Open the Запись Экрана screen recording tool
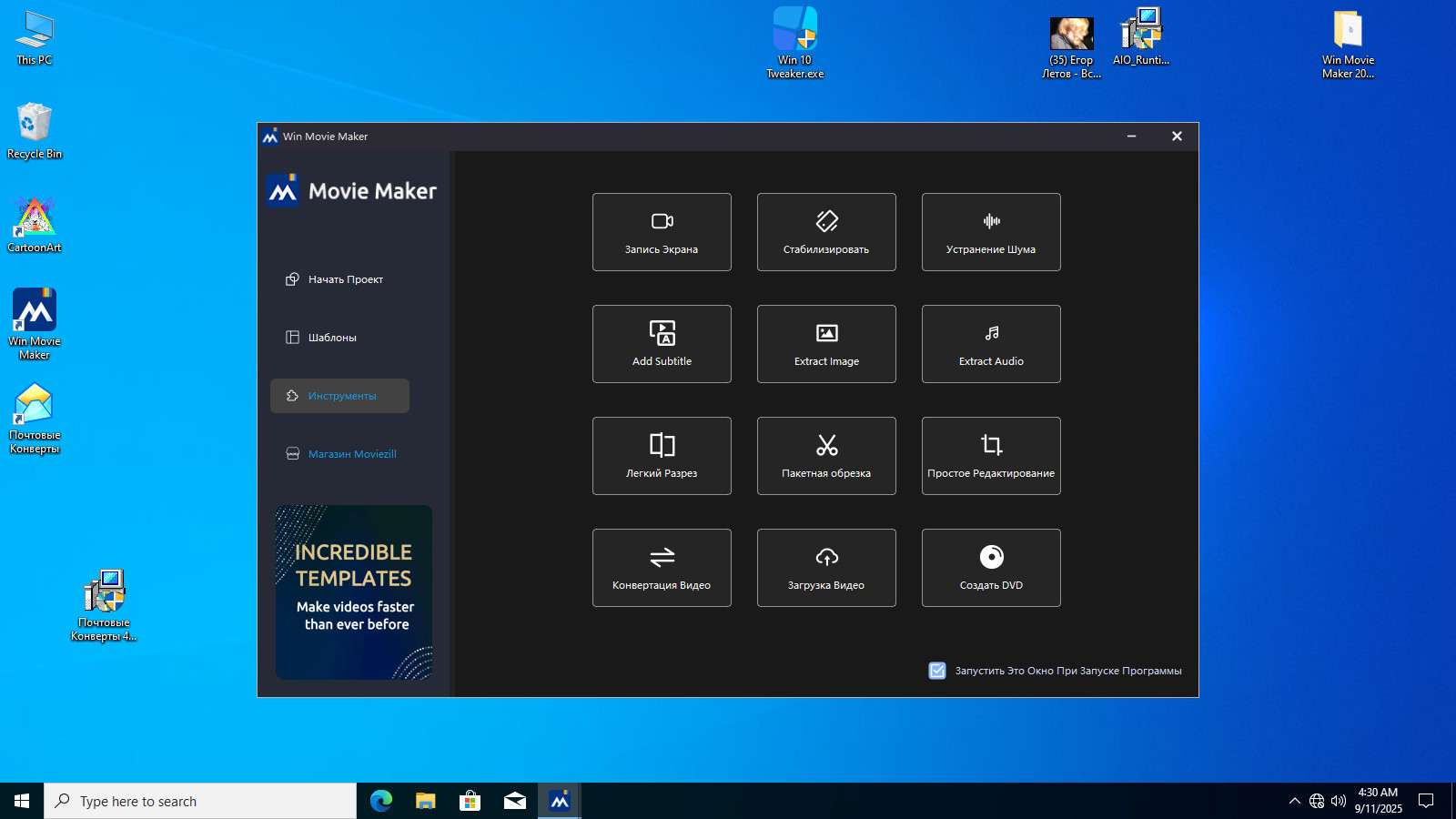 (x=662, y=232)
